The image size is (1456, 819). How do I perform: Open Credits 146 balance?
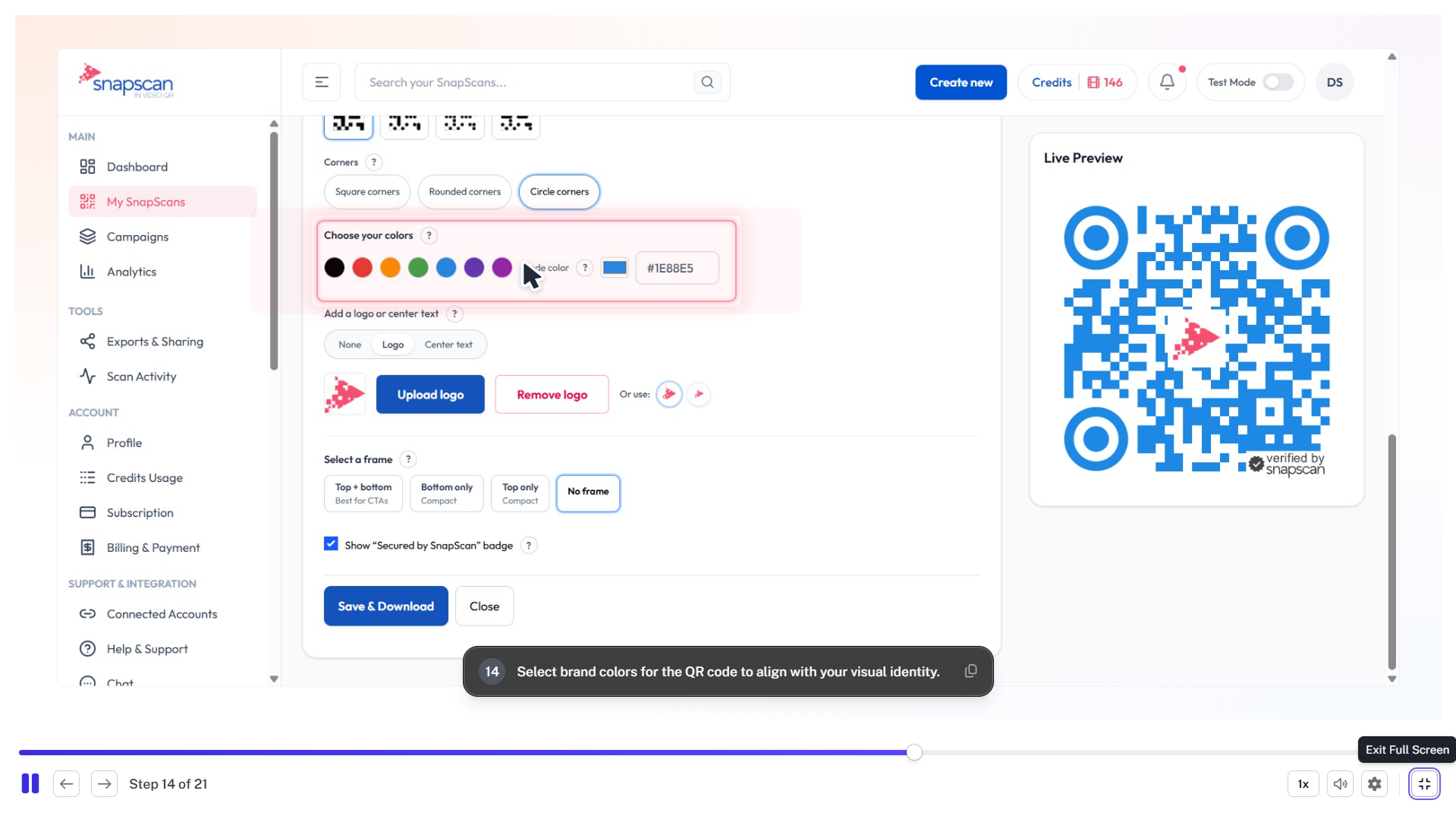coord(1077,82)
